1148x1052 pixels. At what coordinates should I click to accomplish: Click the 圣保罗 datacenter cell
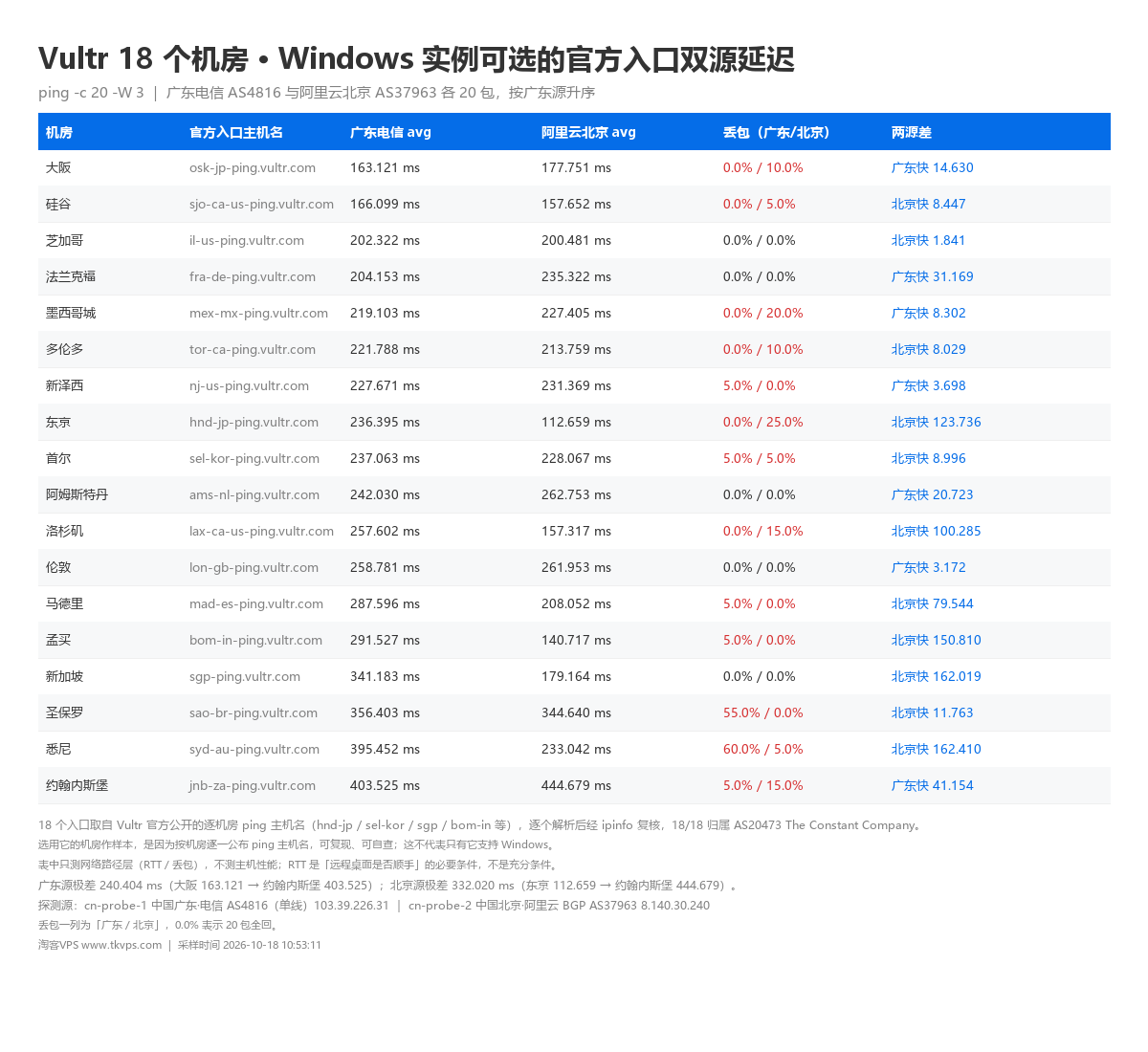(65, 712)
